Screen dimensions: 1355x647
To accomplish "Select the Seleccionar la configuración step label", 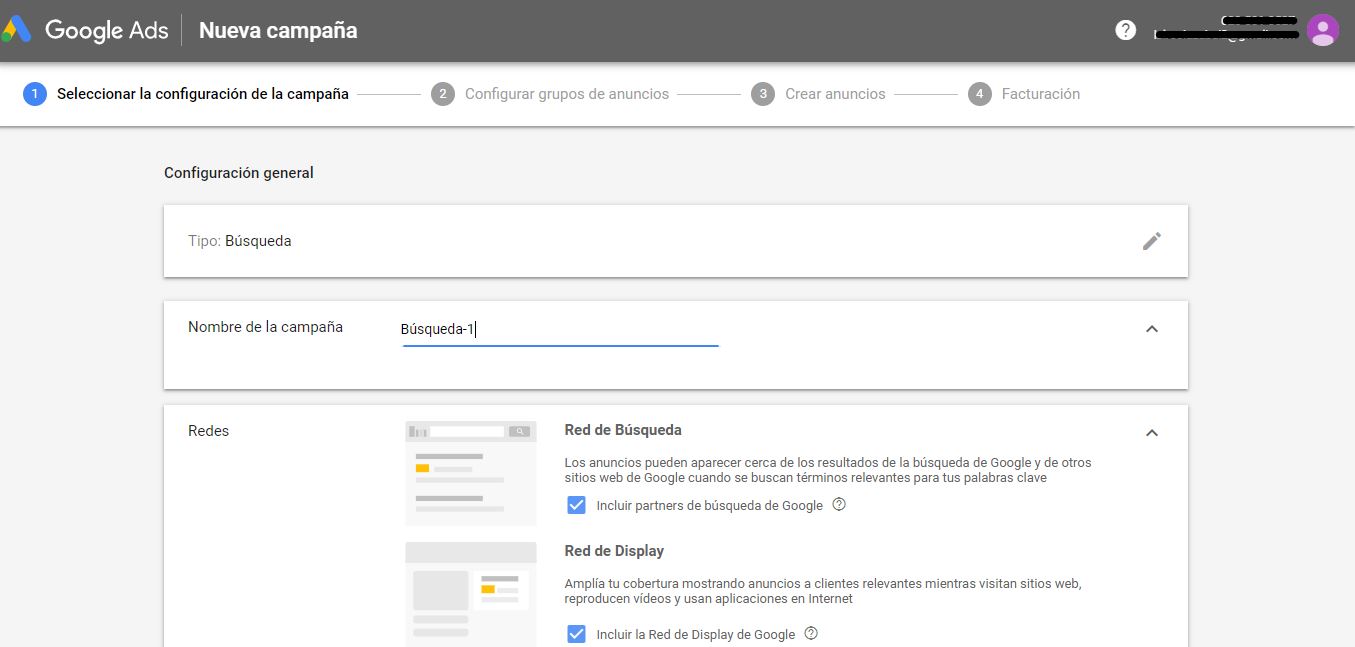I will click(x=202, y=94).
